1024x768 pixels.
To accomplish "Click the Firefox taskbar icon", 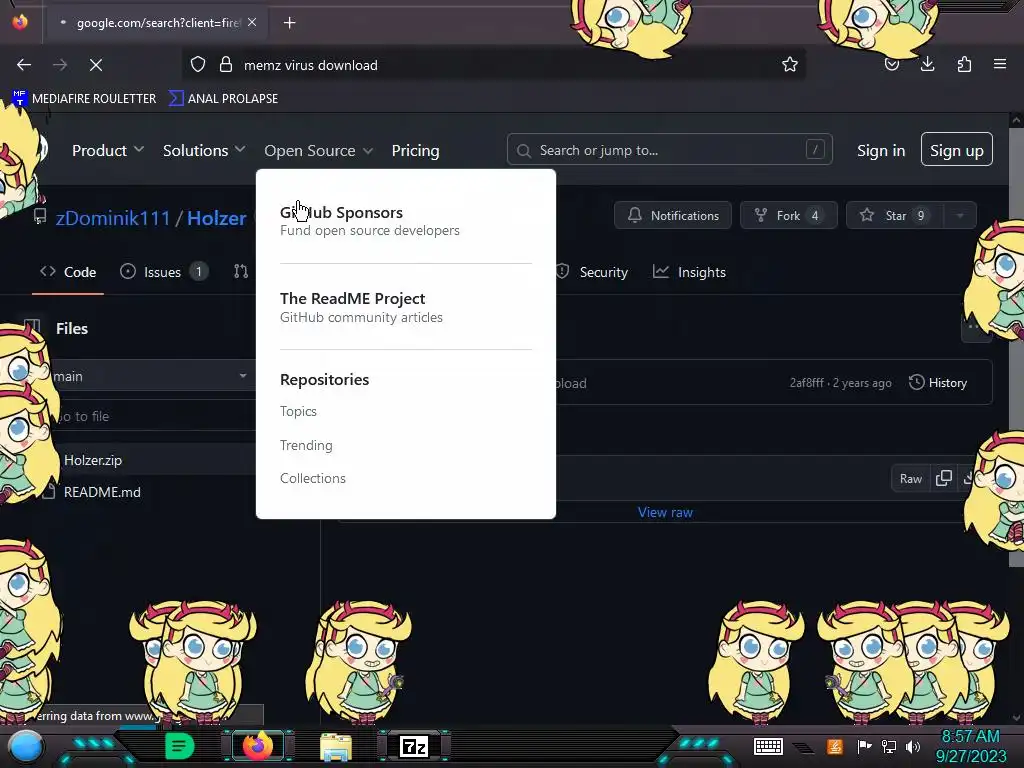I will (x=257, y=746).
